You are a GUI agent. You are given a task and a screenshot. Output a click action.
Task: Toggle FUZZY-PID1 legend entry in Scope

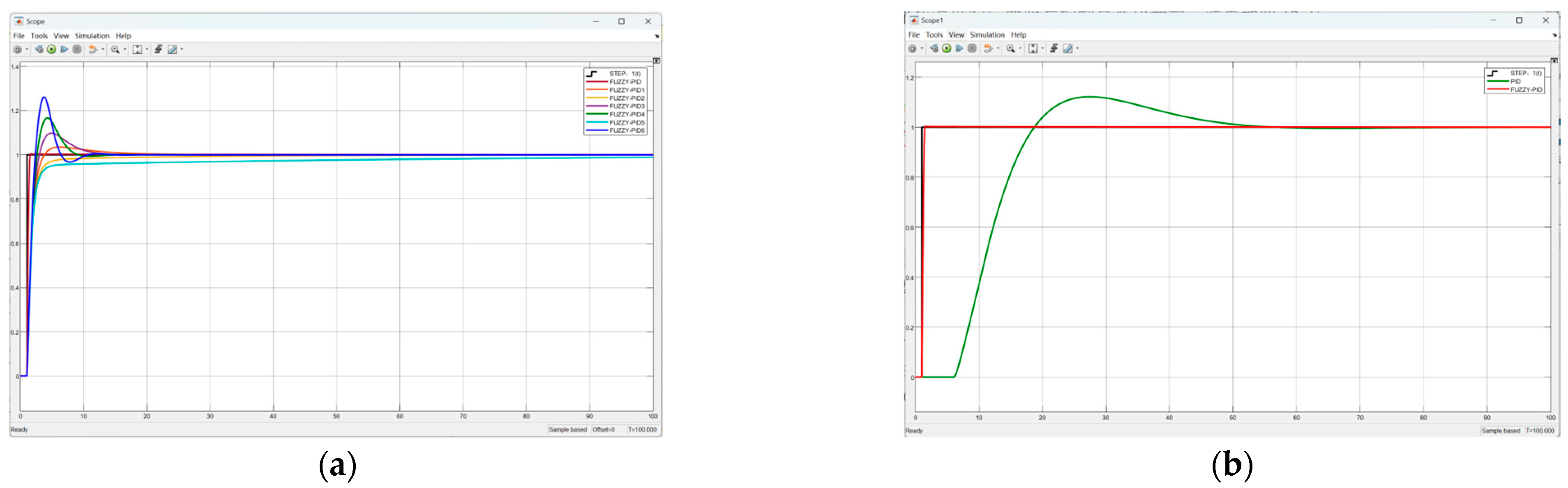click(615, 90)
